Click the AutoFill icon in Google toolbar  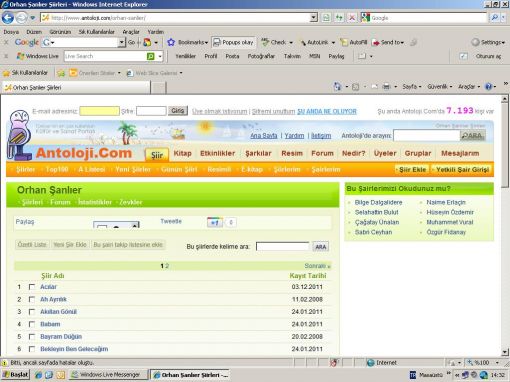[344, 42]
